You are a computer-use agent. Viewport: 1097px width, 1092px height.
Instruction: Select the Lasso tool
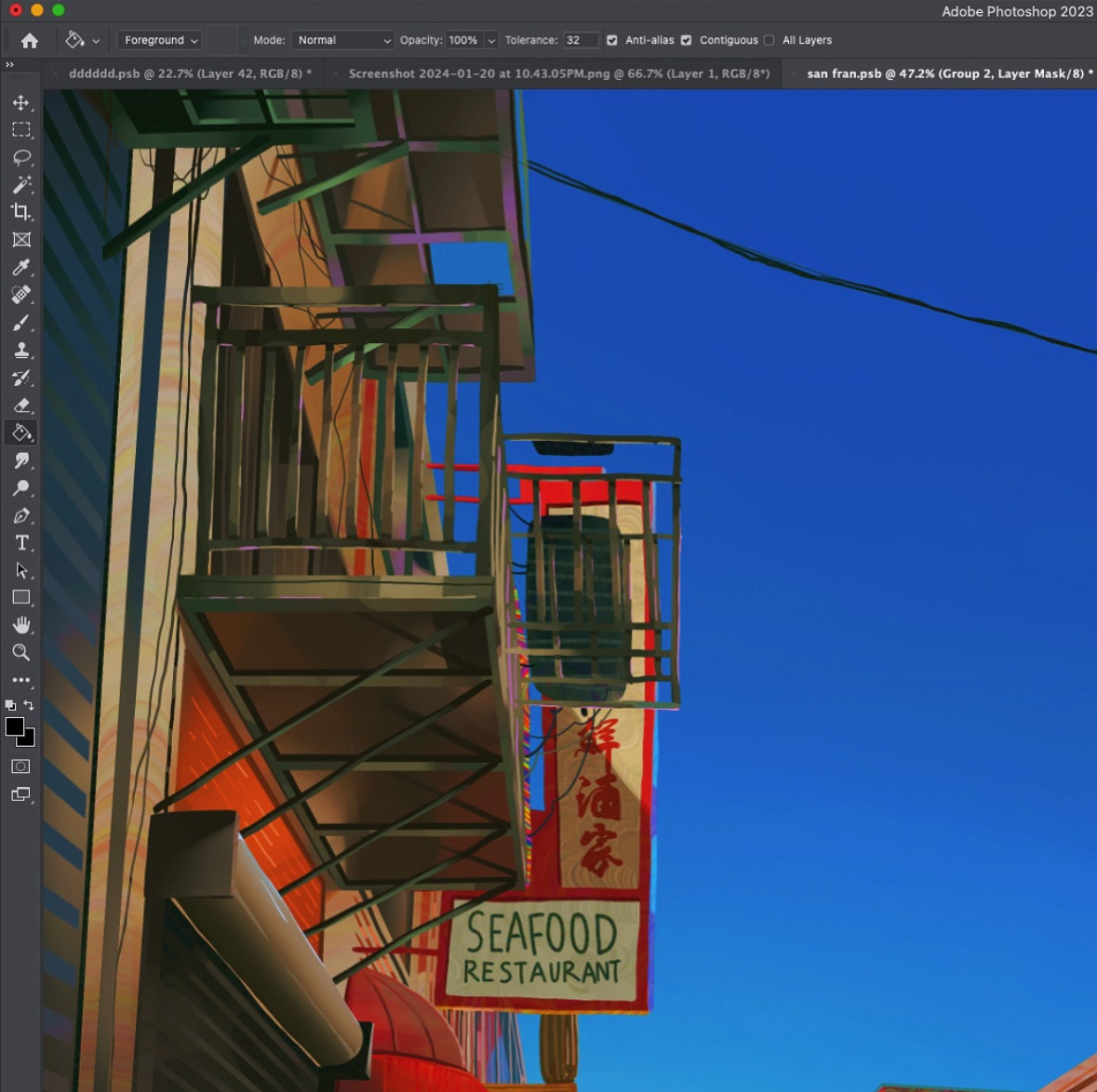click(x=21, y=157)
